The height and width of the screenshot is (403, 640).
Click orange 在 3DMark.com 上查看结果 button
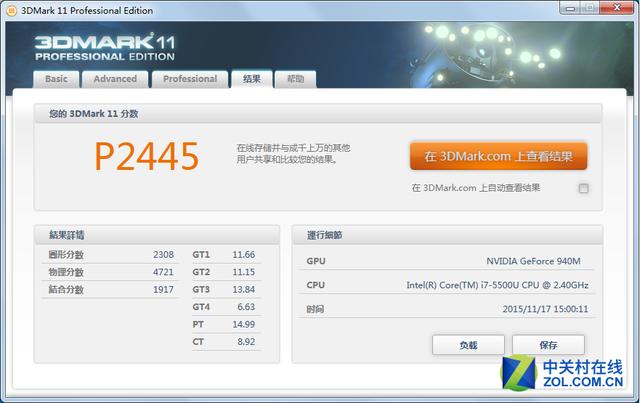coord(498,156)
